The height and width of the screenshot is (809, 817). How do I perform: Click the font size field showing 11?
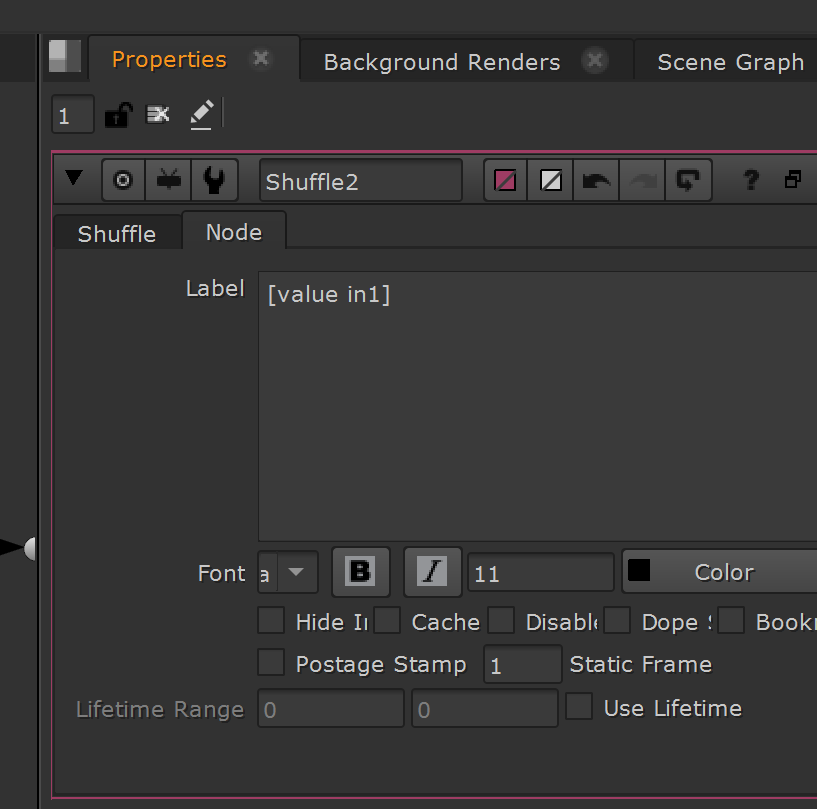[x=541, y=572]
